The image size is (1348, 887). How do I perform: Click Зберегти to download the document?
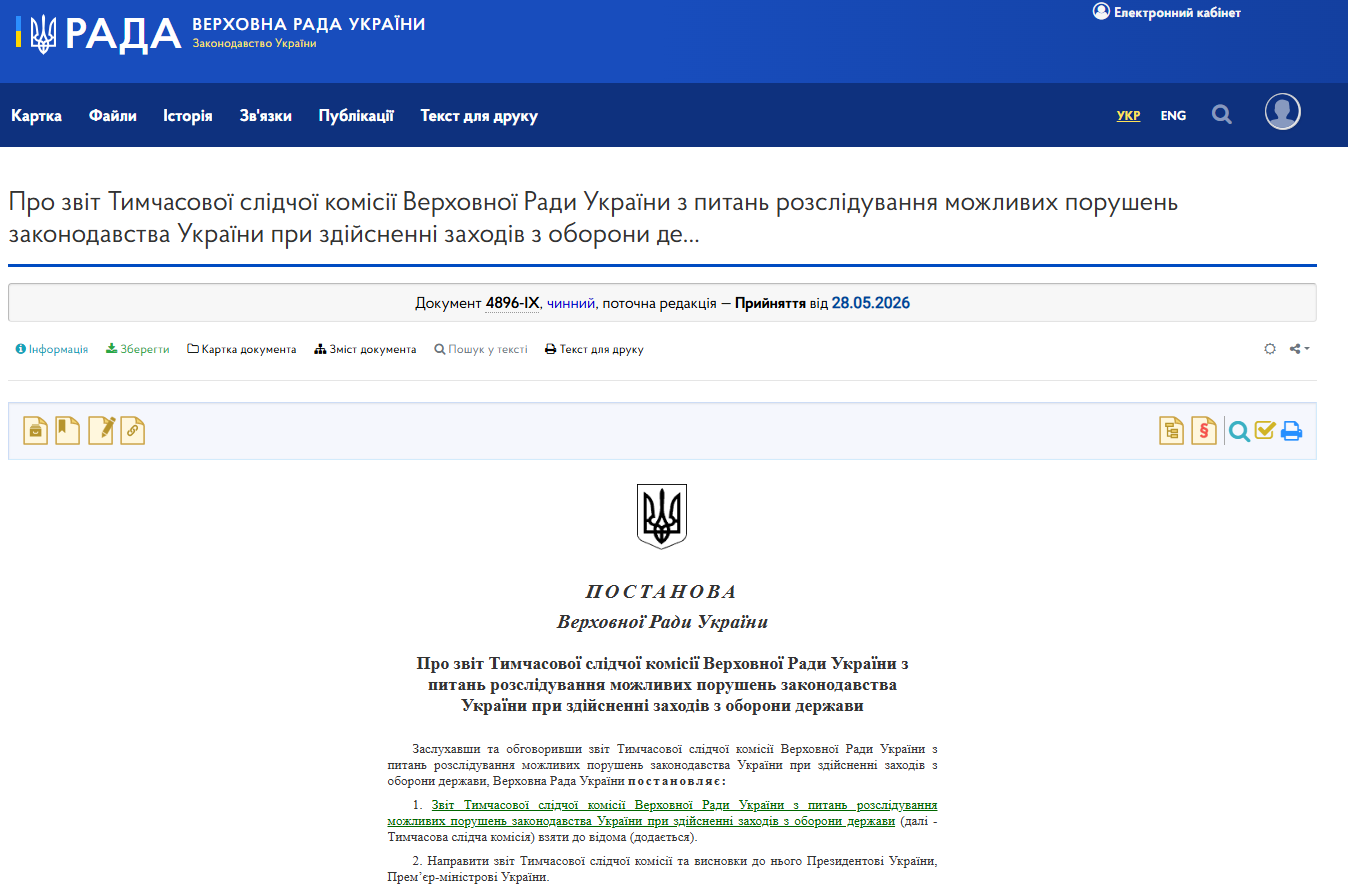[x=138, y=349]
